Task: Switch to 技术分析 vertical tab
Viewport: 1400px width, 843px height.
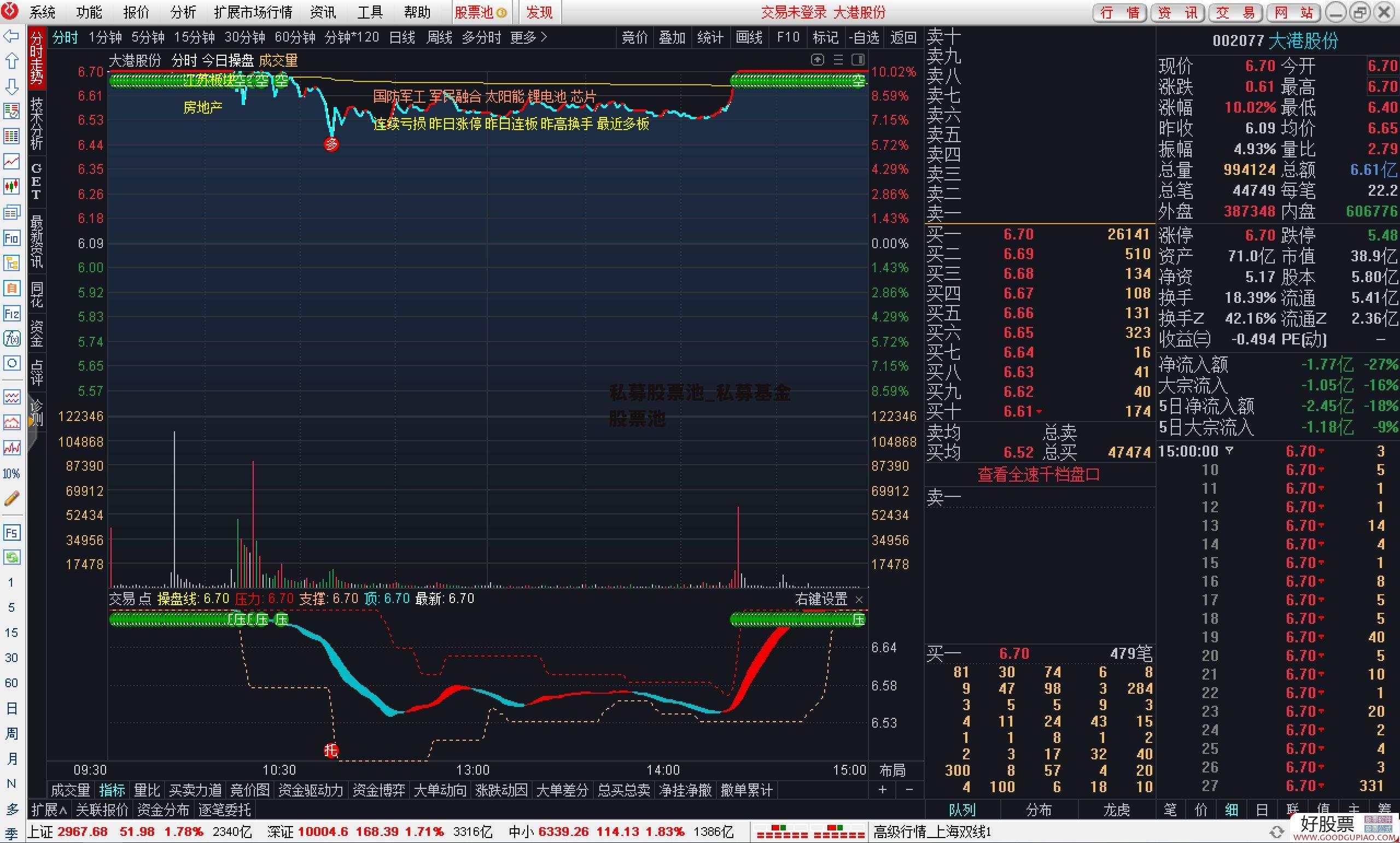Action: pos(37,123)
